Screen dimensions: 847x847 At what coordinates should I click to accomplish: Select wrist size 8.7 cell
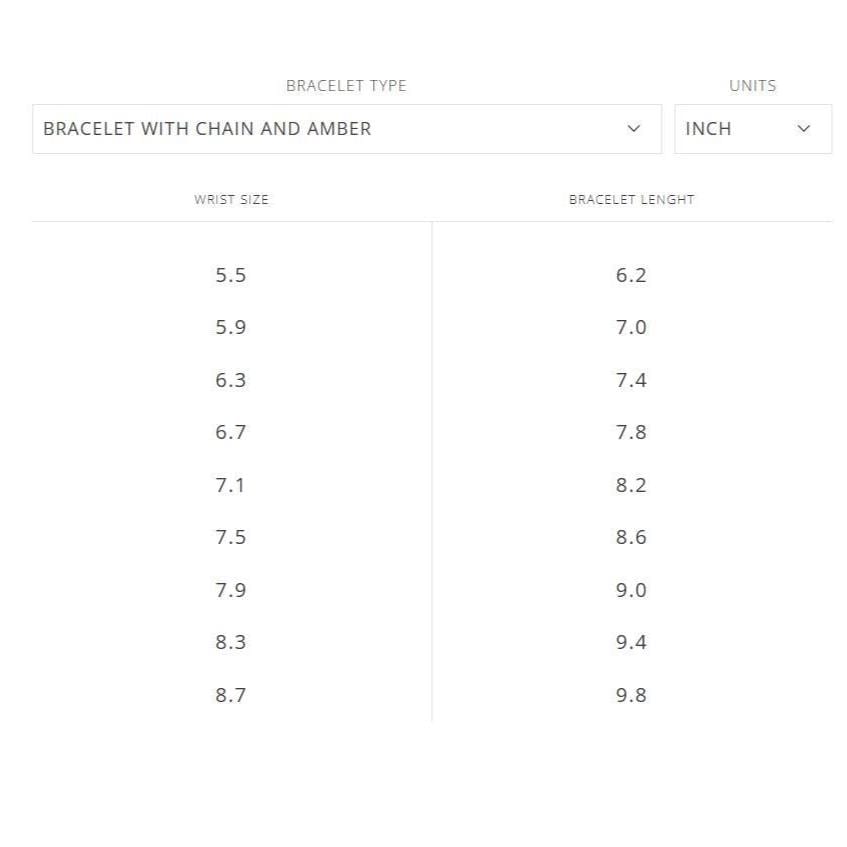click(231, 695)
